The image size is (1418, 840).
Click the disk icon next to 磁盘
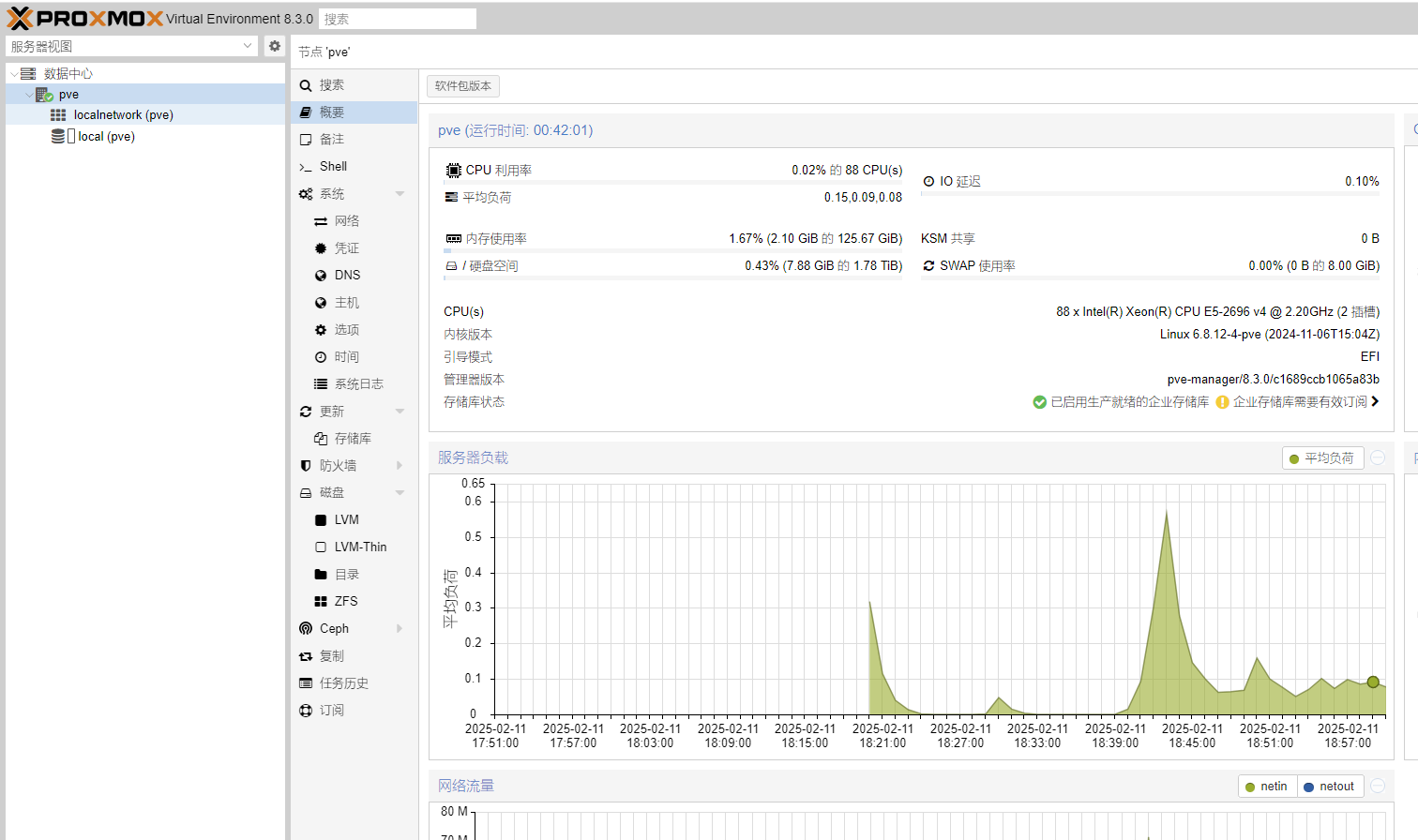306,493
